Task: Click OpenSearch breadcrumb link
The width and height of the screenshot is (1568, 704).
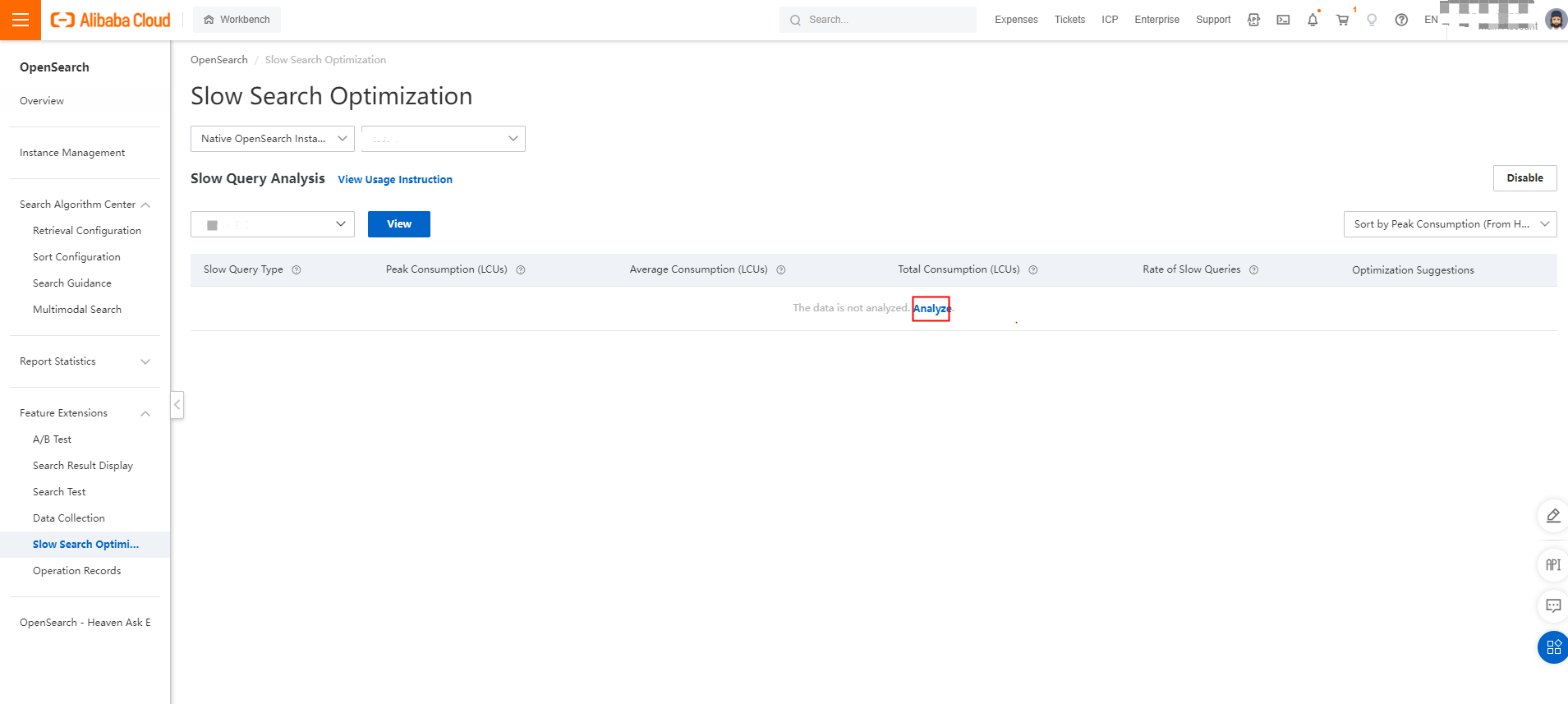Action: [x=219, y=60]
